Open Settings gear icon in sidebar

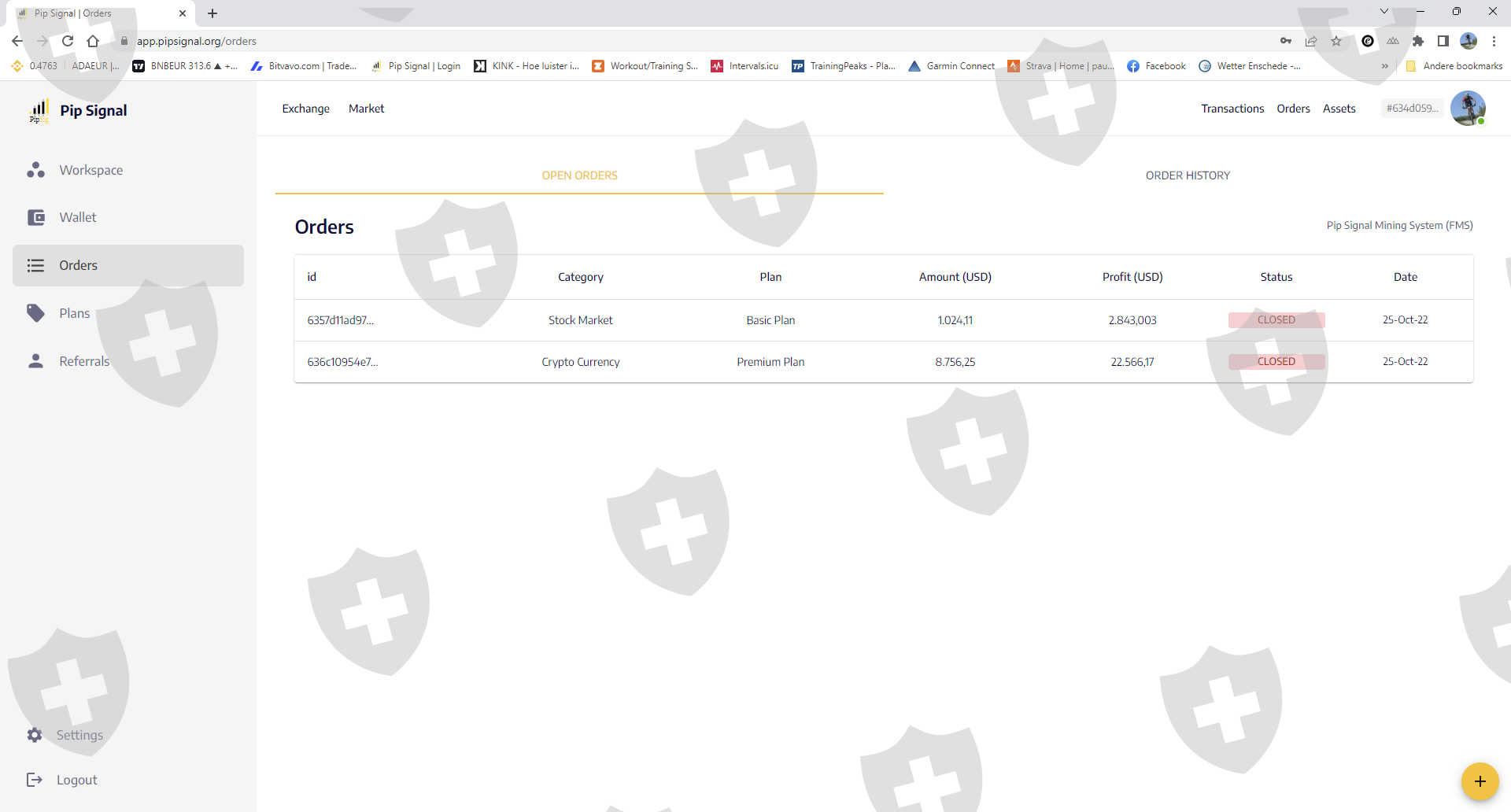click(x=35, y=735)
